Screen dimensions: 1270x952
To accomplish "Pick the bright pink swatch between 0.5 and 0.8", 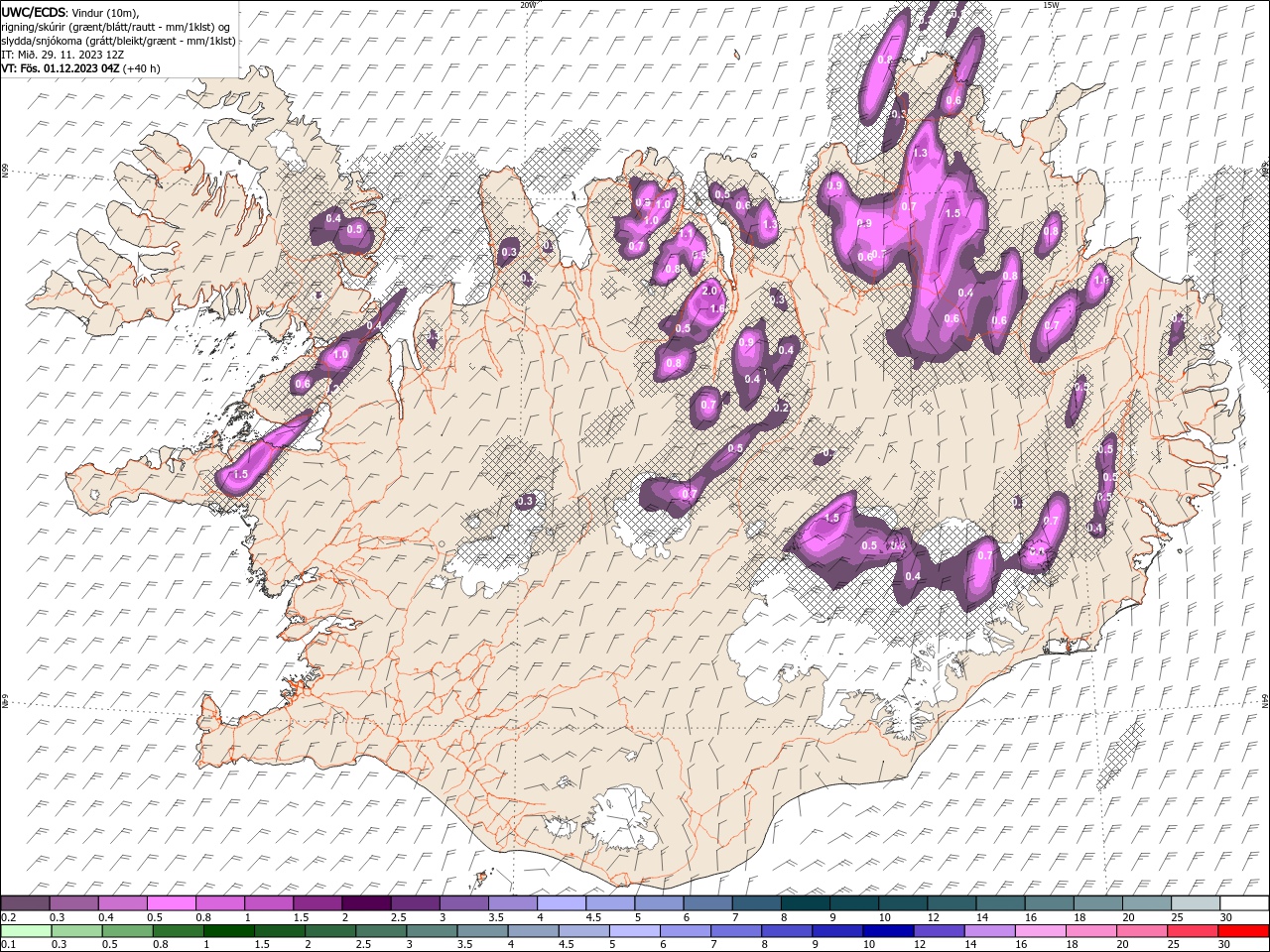I will [171, 903].
